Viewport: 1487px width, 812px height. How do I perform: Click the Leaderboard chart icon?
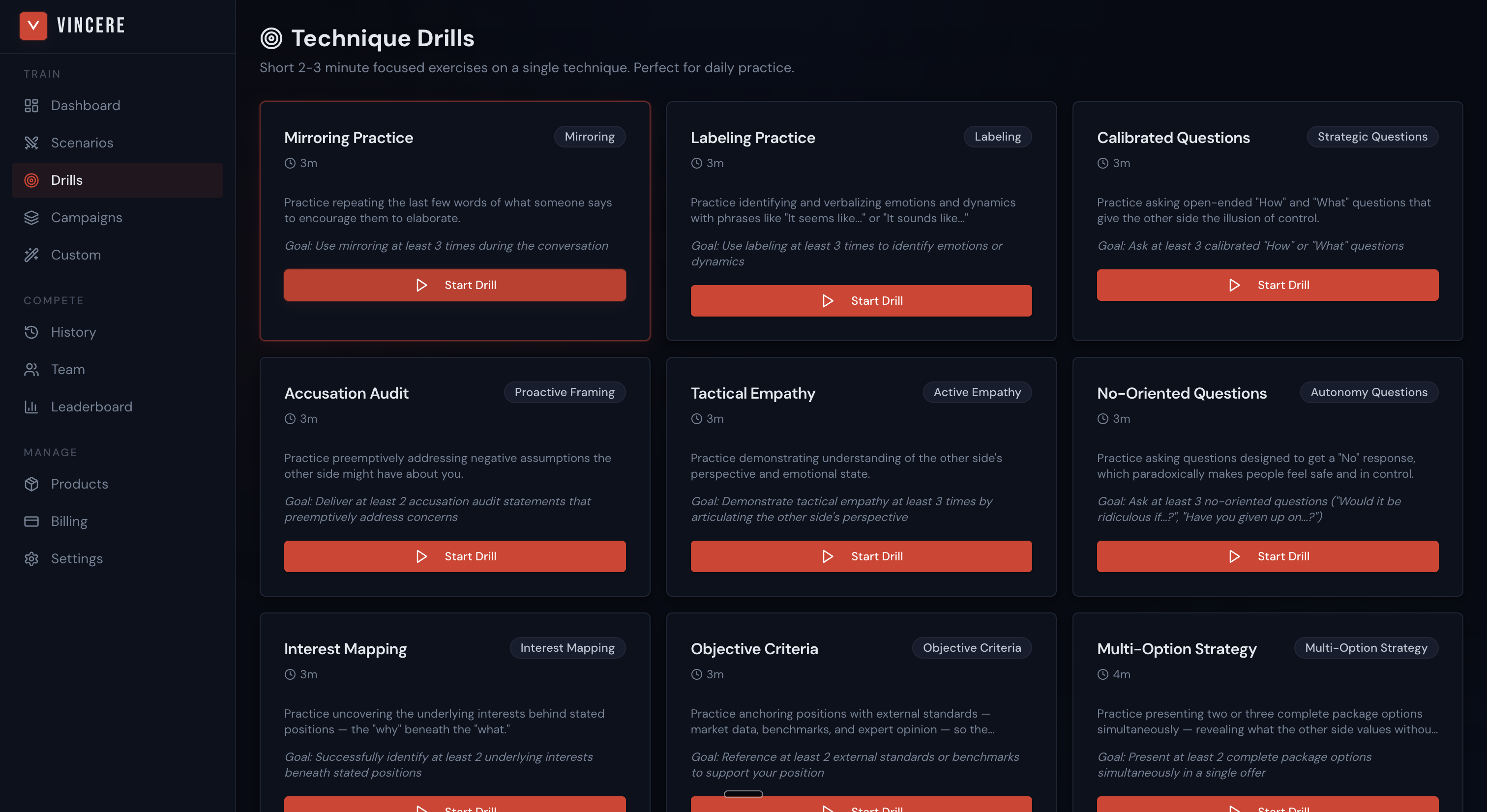[x=31, y=407]
